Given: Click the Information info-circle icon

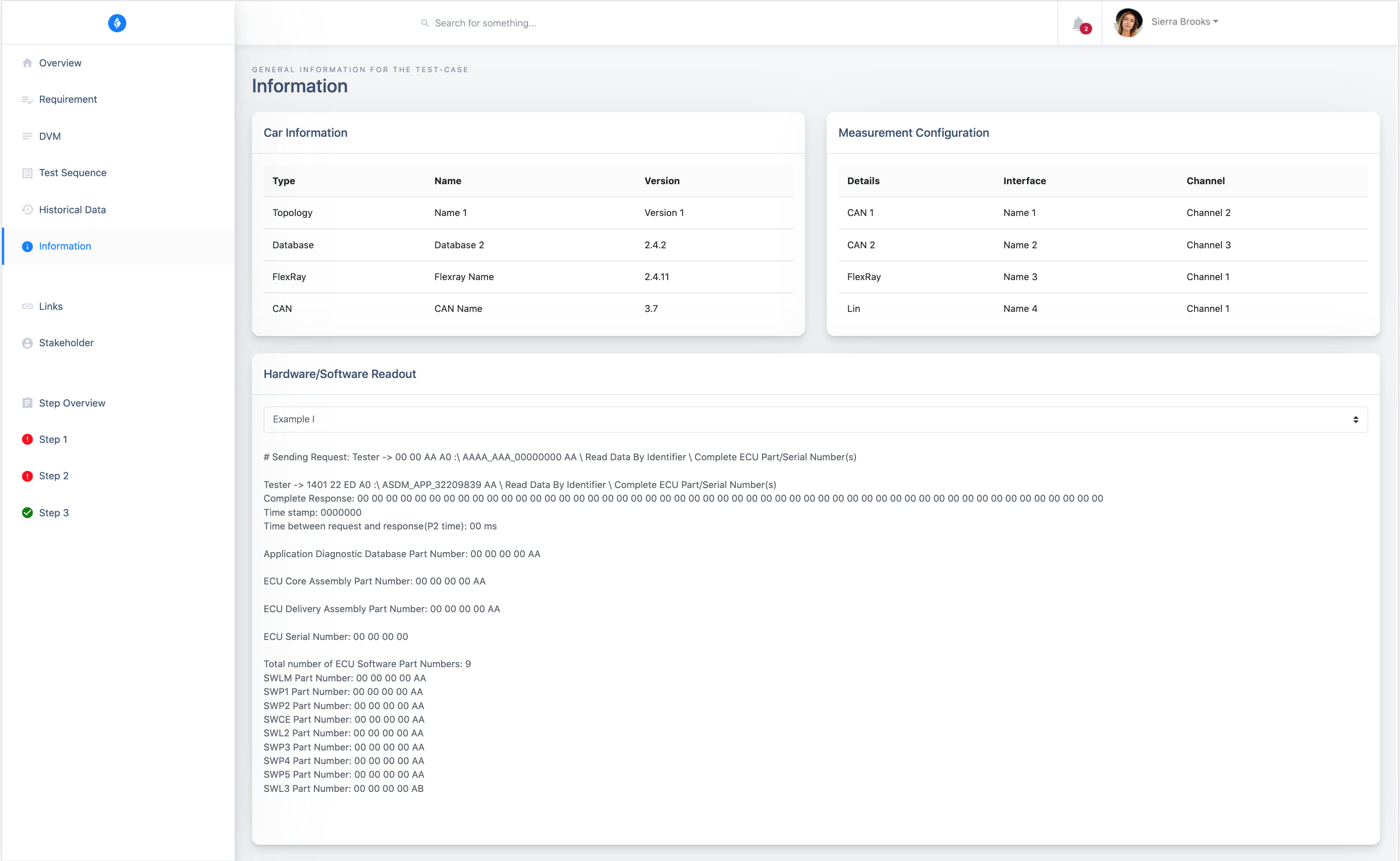Looking at the screenshot, I should 27,246.
